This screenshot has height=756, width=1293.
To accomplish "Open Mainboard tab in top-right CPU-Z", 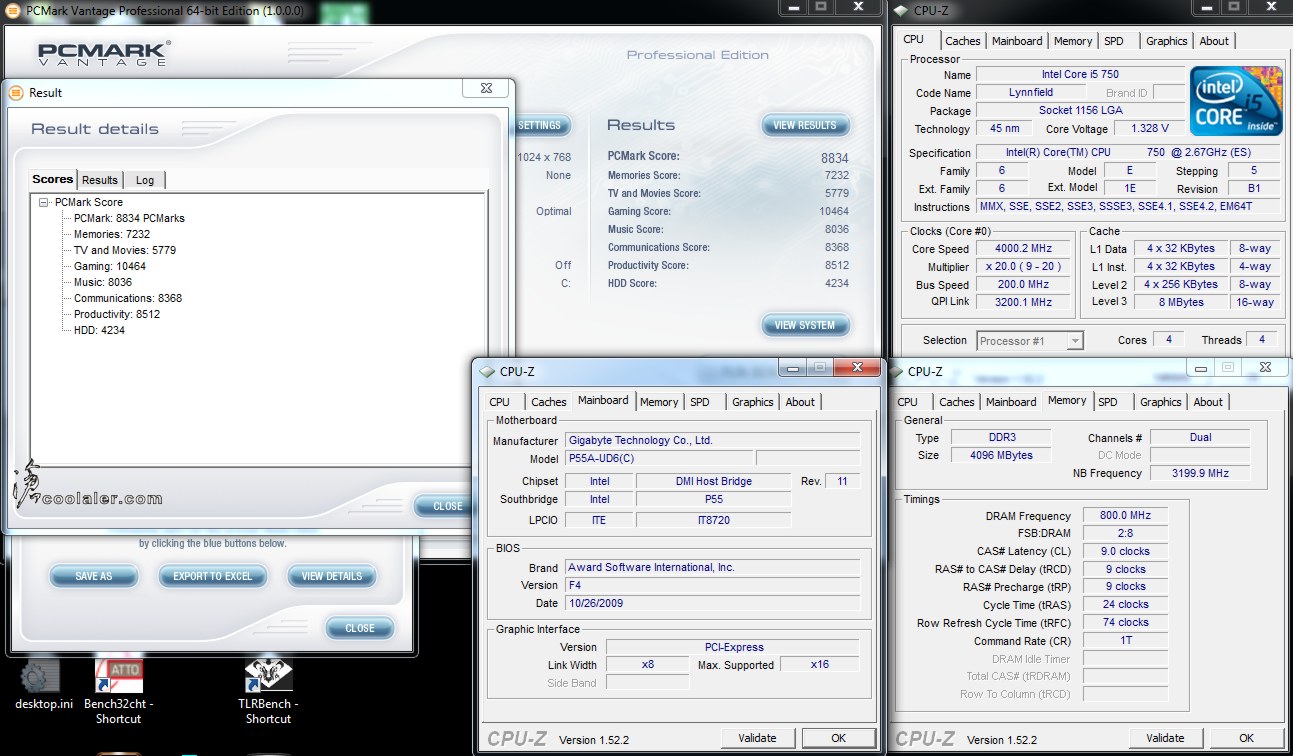I will point(1017,41).
